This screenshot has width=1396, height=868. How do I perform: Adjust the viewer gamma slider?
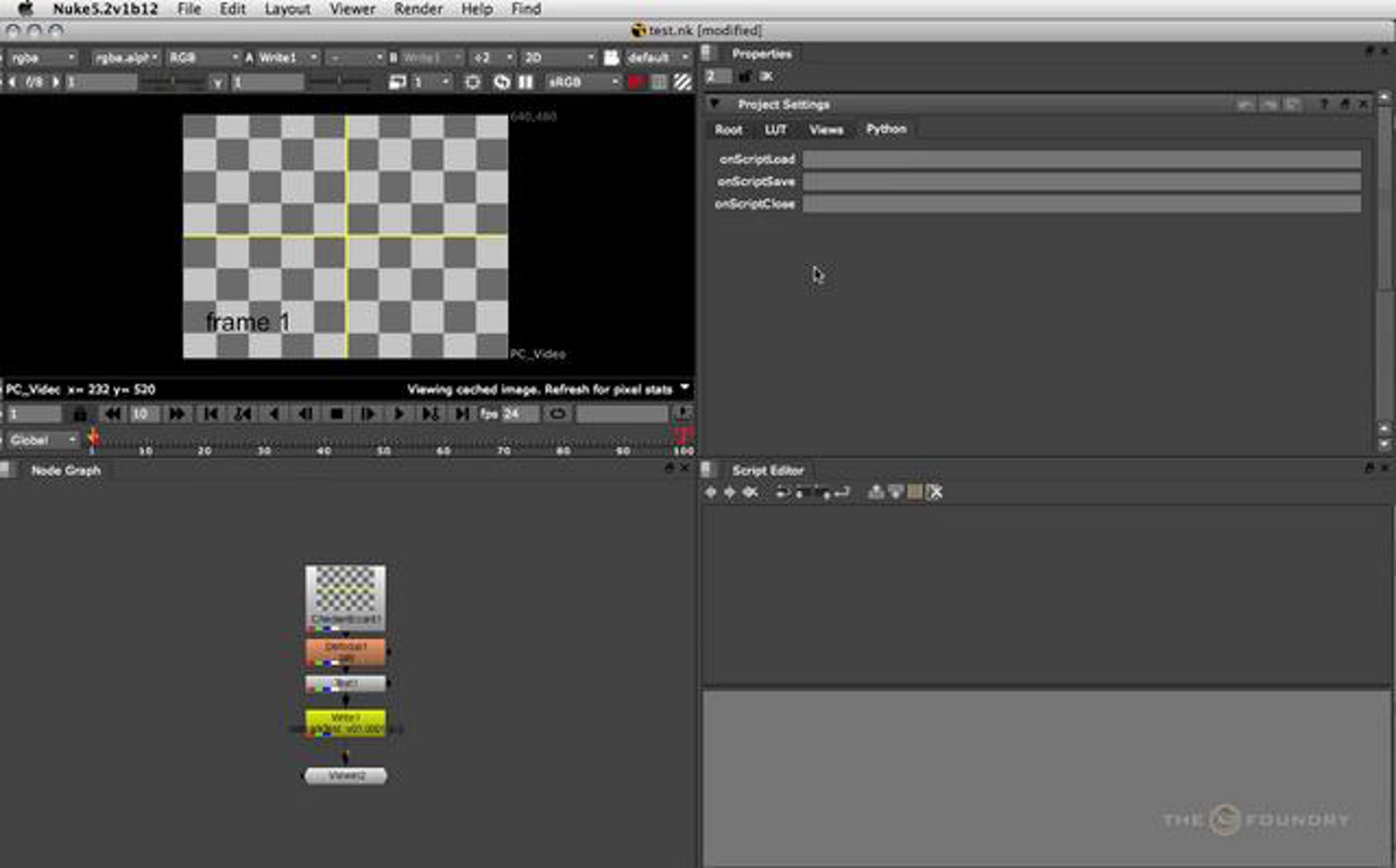click(339, 82)
